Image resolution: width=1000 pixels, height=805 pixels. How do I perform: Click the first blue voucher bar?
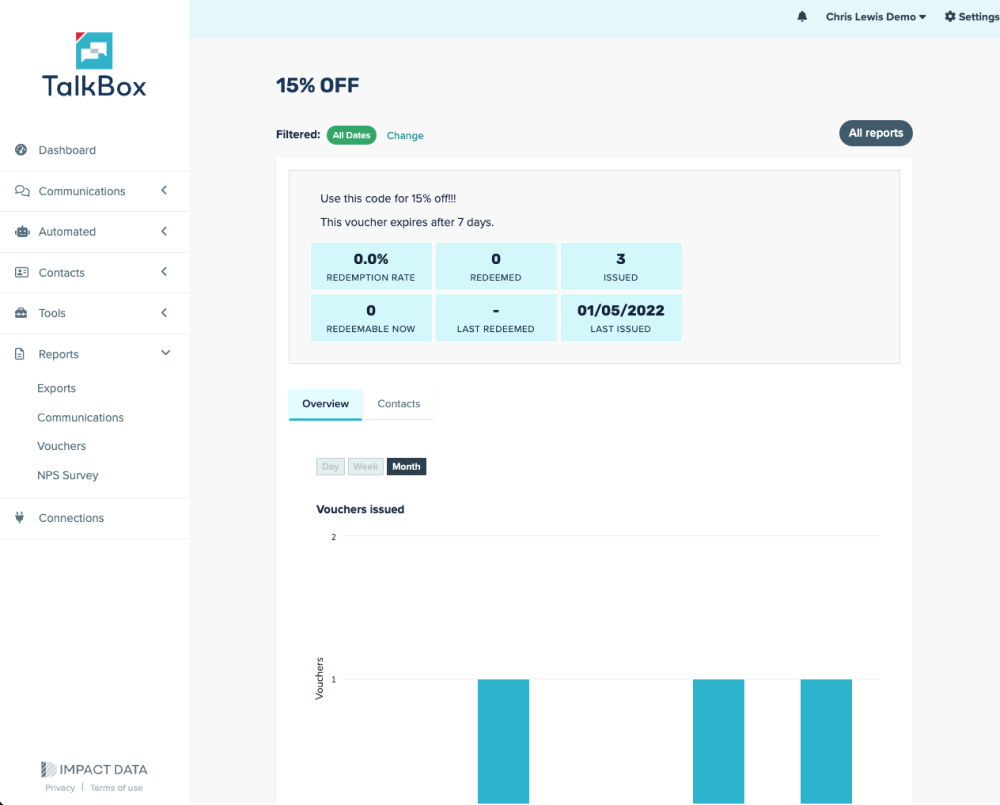click(x=503, y=740)
